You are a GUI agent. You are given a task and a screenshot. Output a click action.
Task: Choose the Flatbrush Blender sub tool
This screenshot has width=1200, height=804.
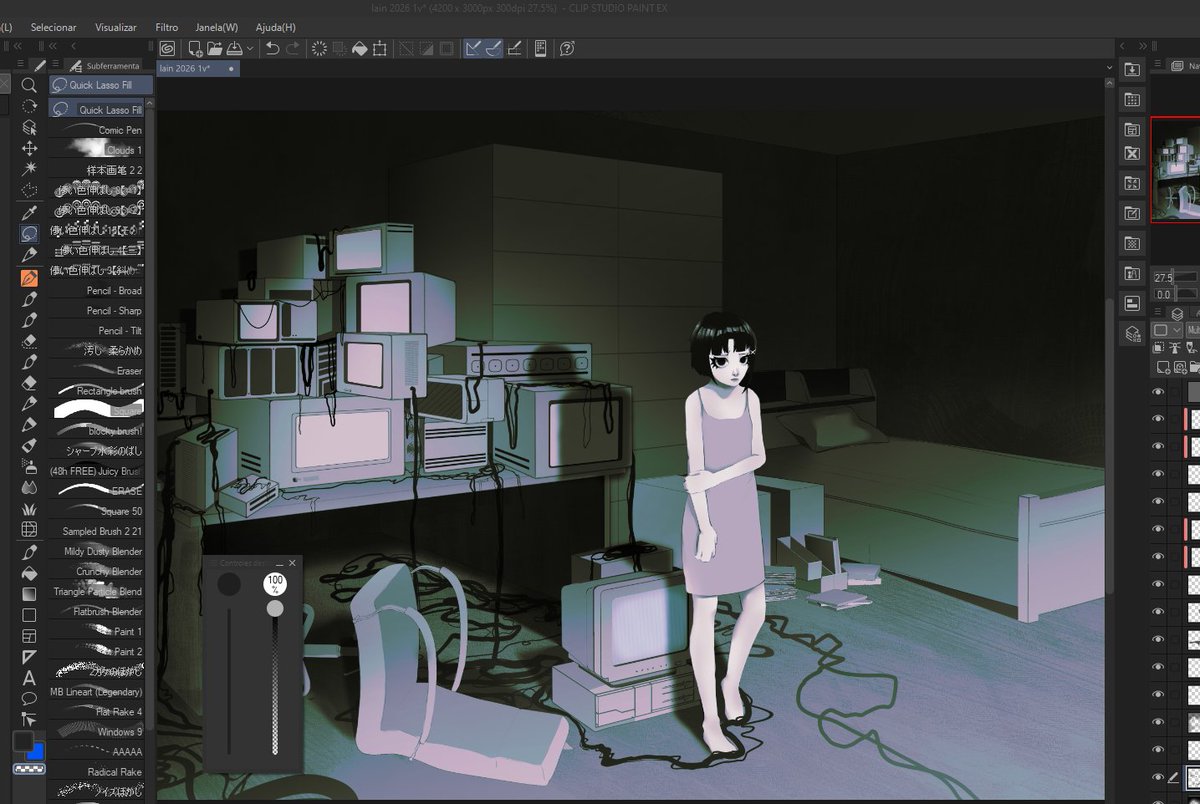(97, 611)
